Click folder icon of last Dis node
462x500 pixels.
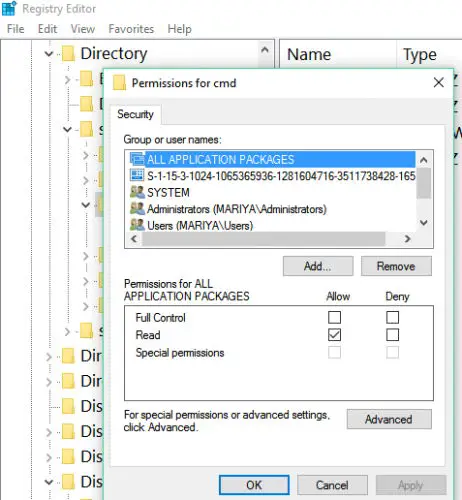coord(68,482)
